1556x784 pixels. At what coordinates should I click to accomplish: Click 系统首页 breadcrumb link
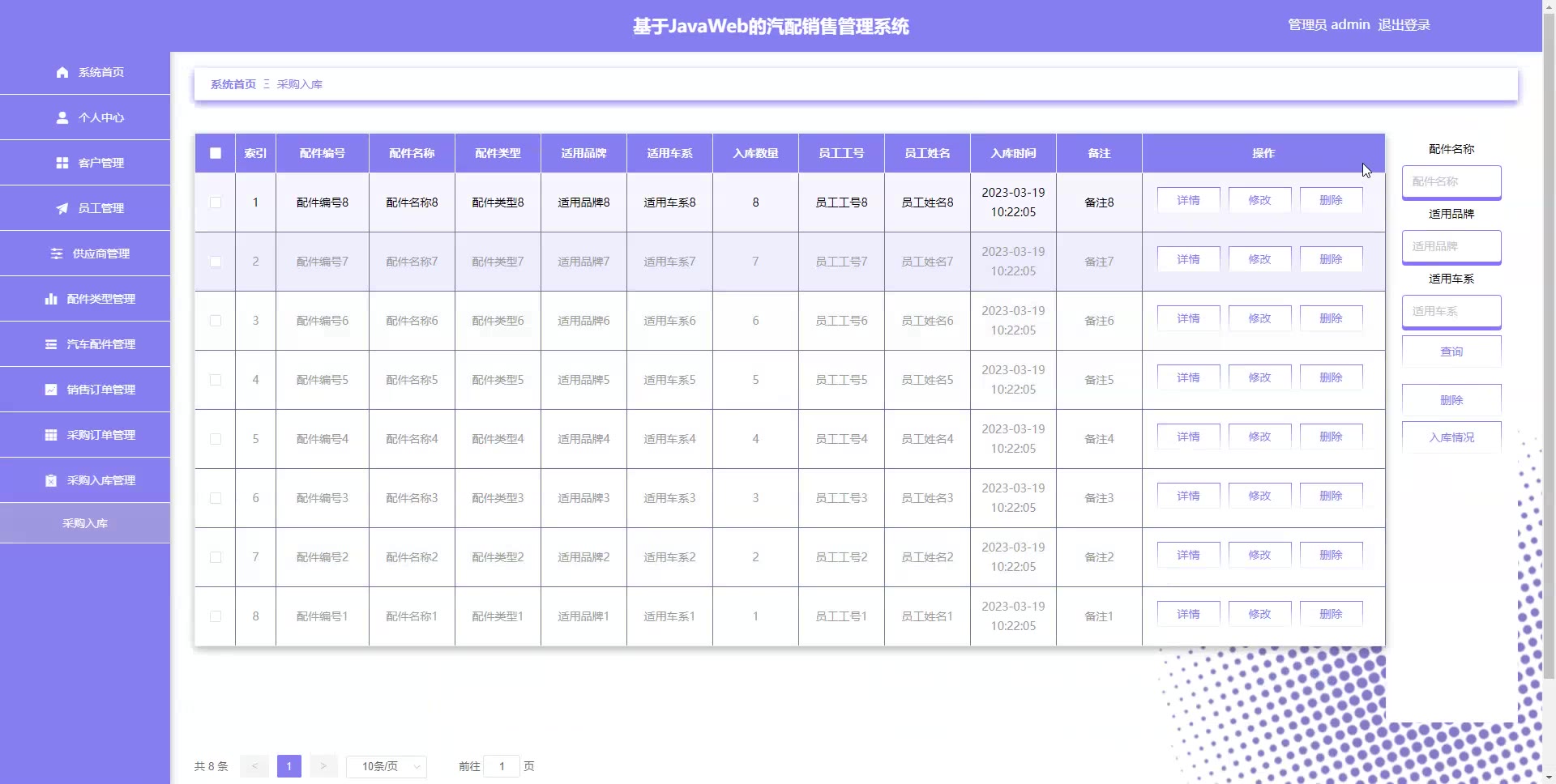233,84
